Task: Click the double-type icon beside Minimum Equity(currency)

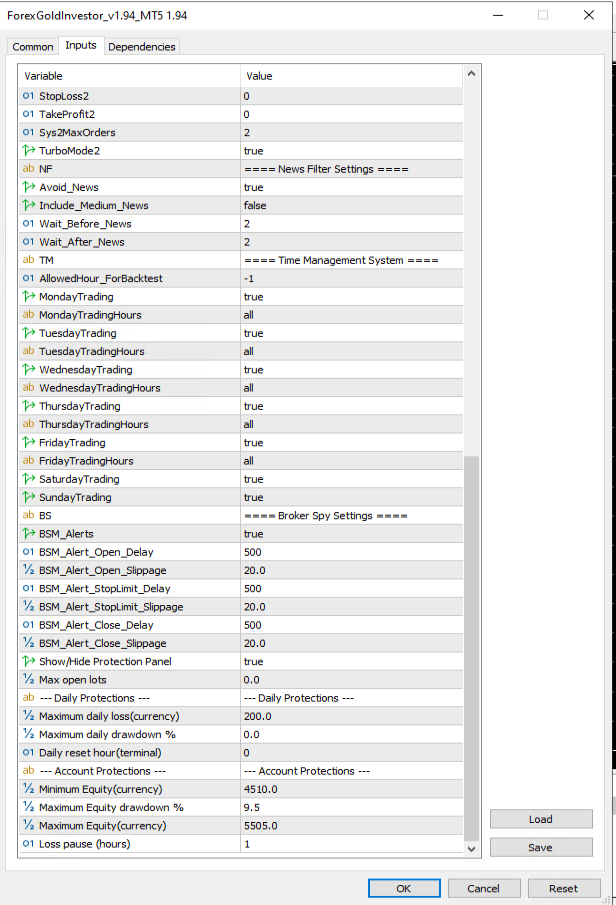Action: pyautogui.click(x=28, y=789)
